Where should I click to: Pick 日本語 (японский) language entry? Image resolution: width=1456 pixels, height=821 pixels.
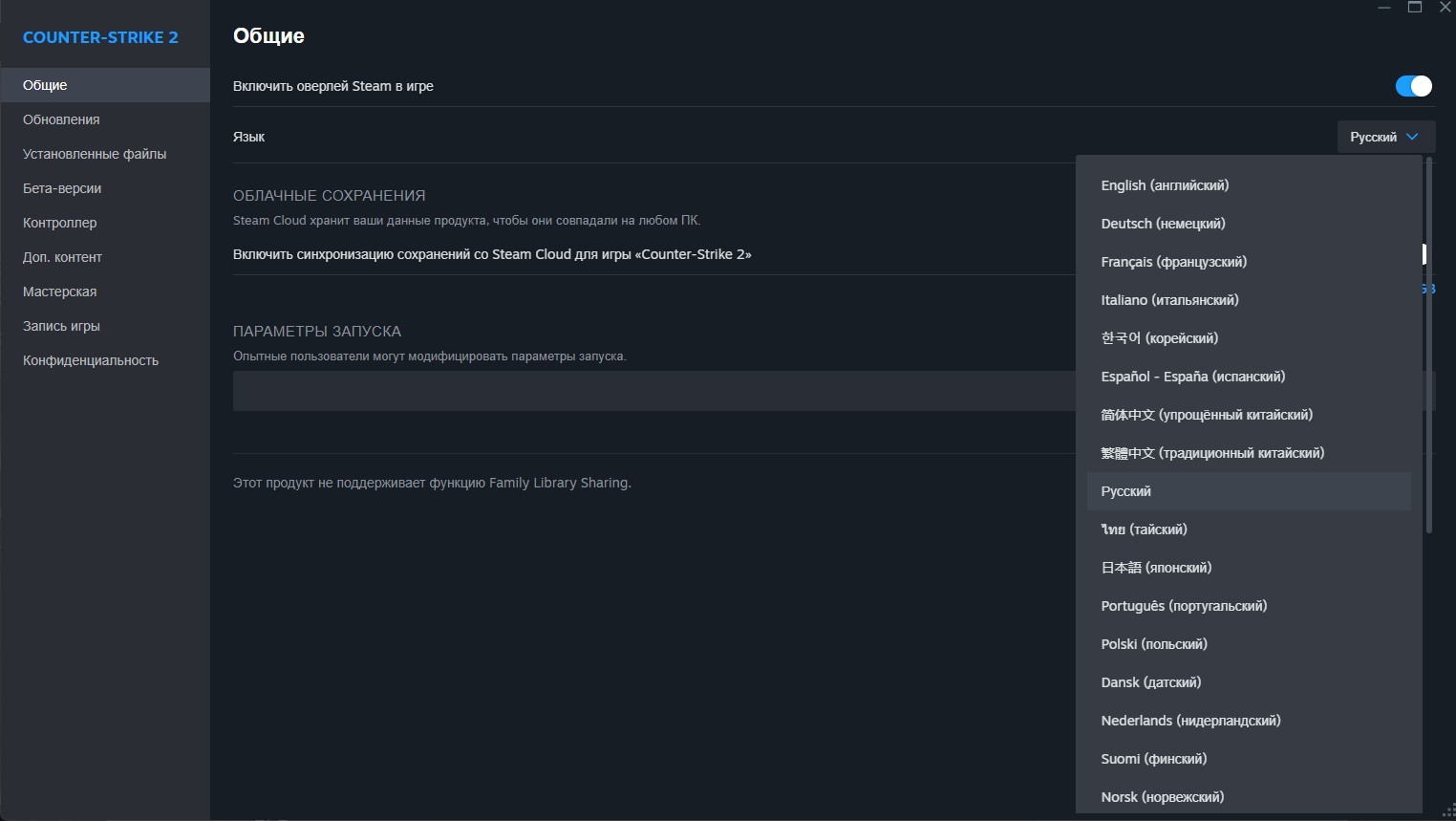click(1156, 568)
